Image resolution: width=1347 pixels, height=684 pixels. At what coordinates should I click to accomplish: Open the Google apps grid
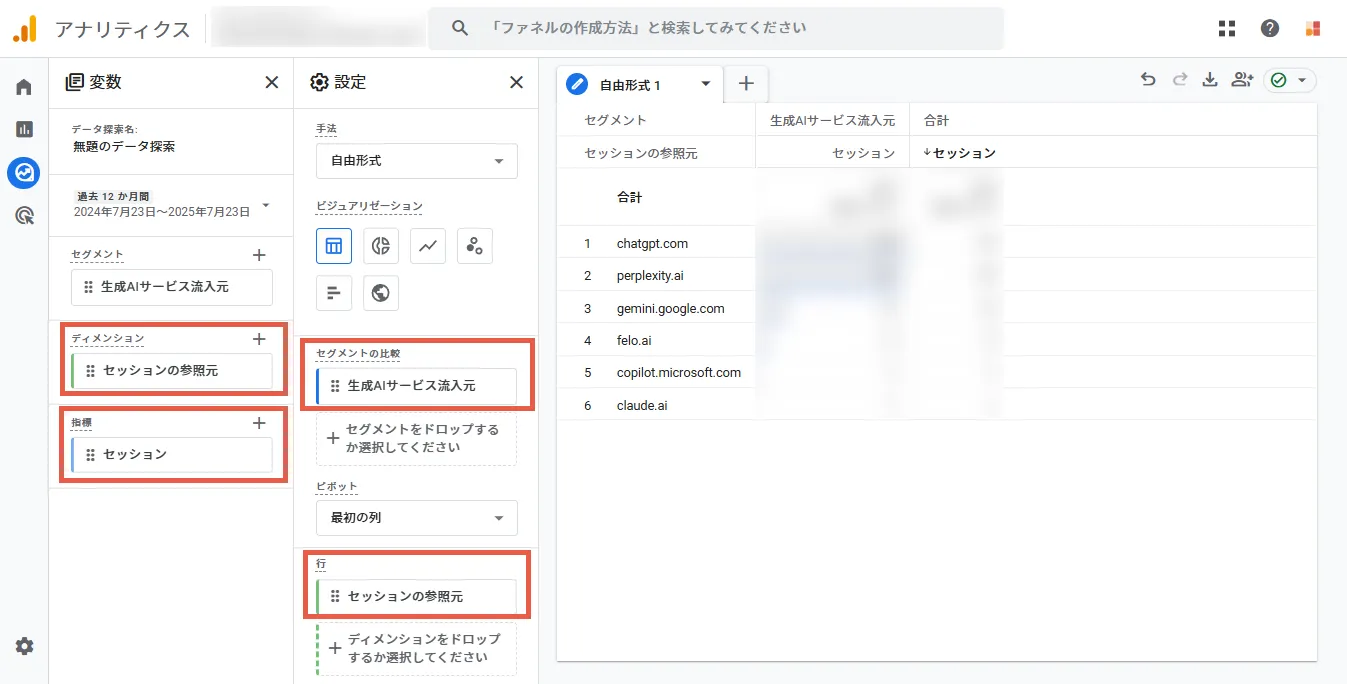pos(1227,28)
